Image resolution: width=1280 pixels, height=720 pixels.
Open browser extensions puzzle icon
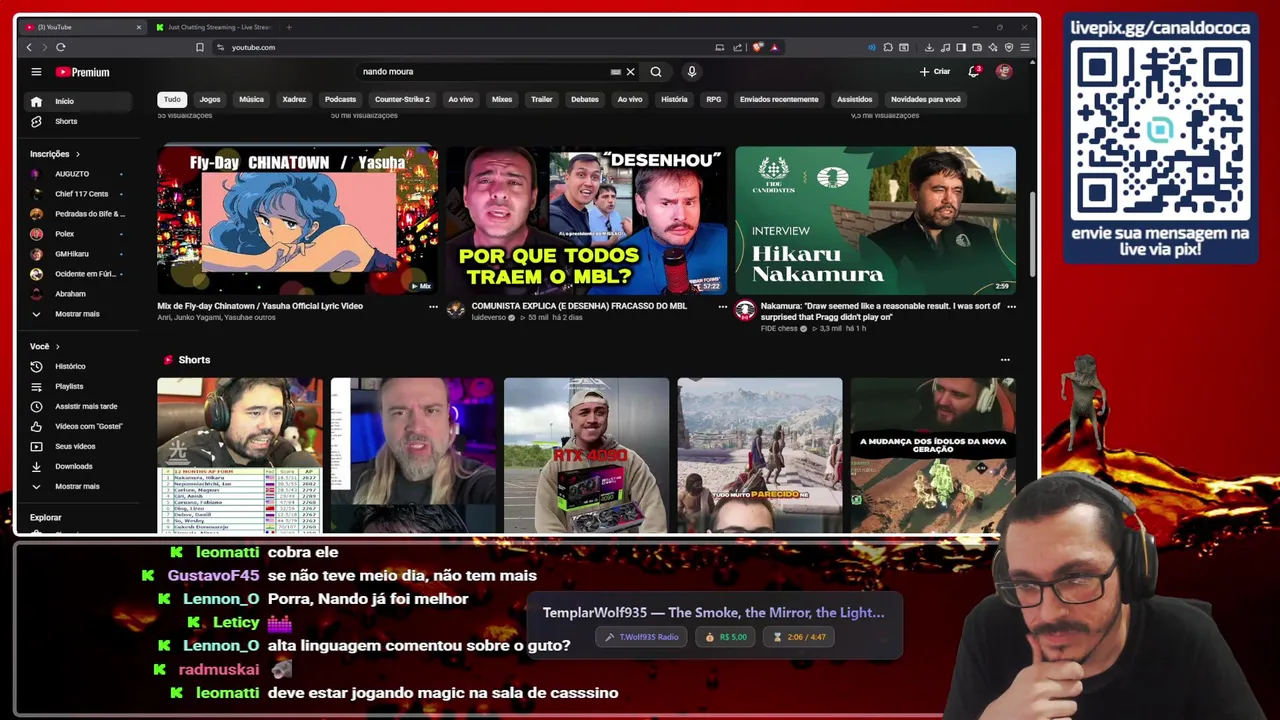[888, 47]
